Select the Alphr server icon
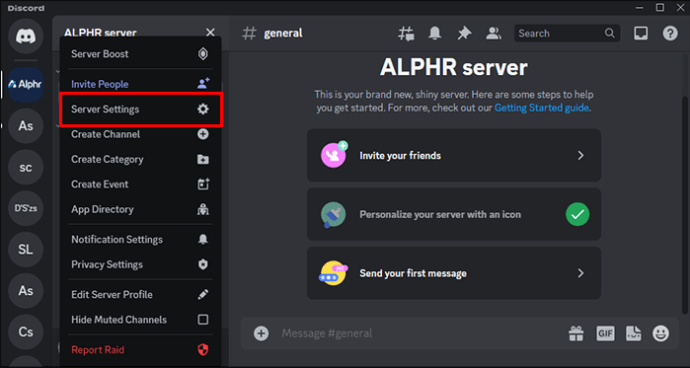The image size is (690, 368). (26, 85)
